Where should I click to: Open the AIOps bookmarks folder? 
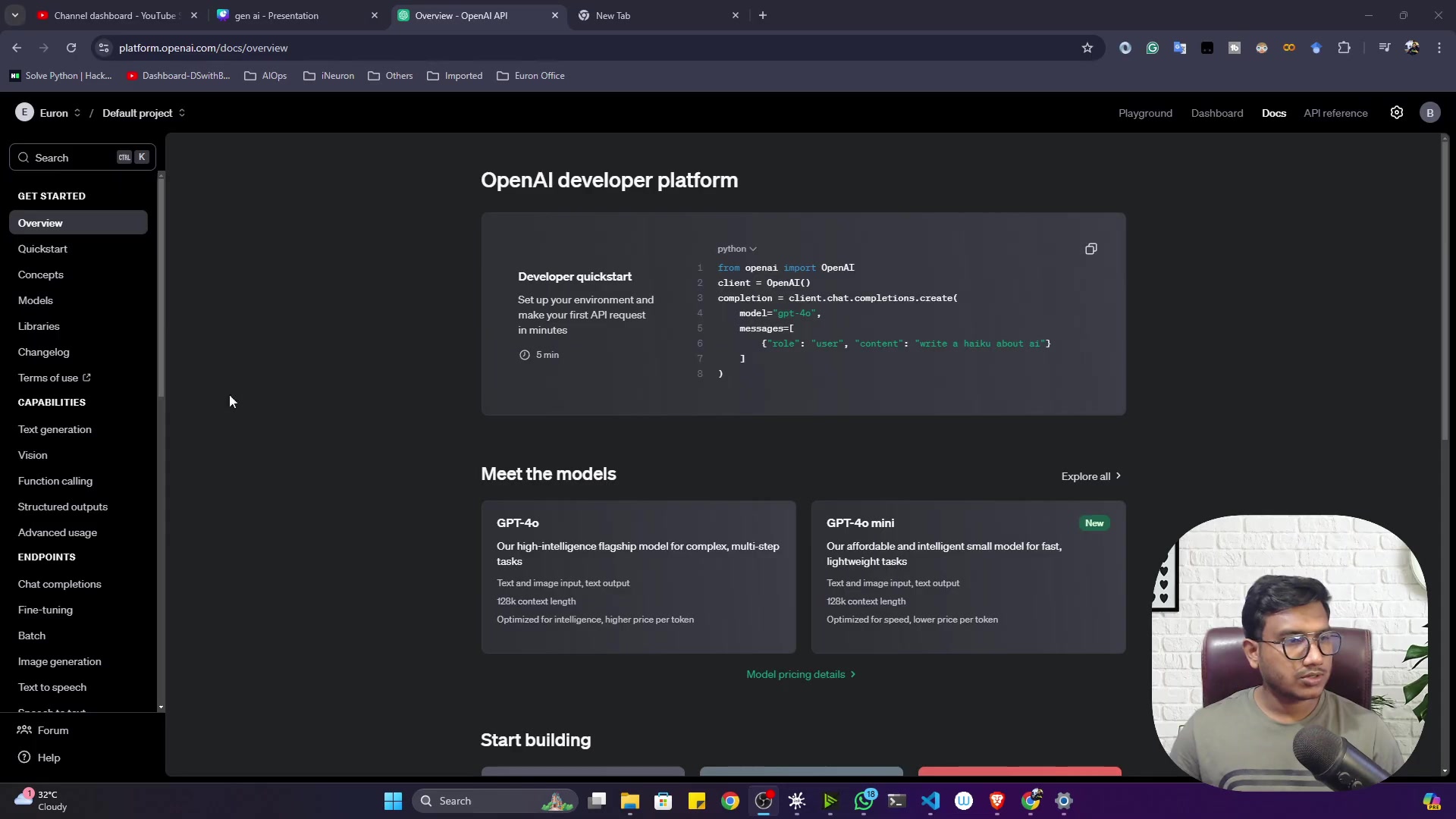(x=265, y=76)
